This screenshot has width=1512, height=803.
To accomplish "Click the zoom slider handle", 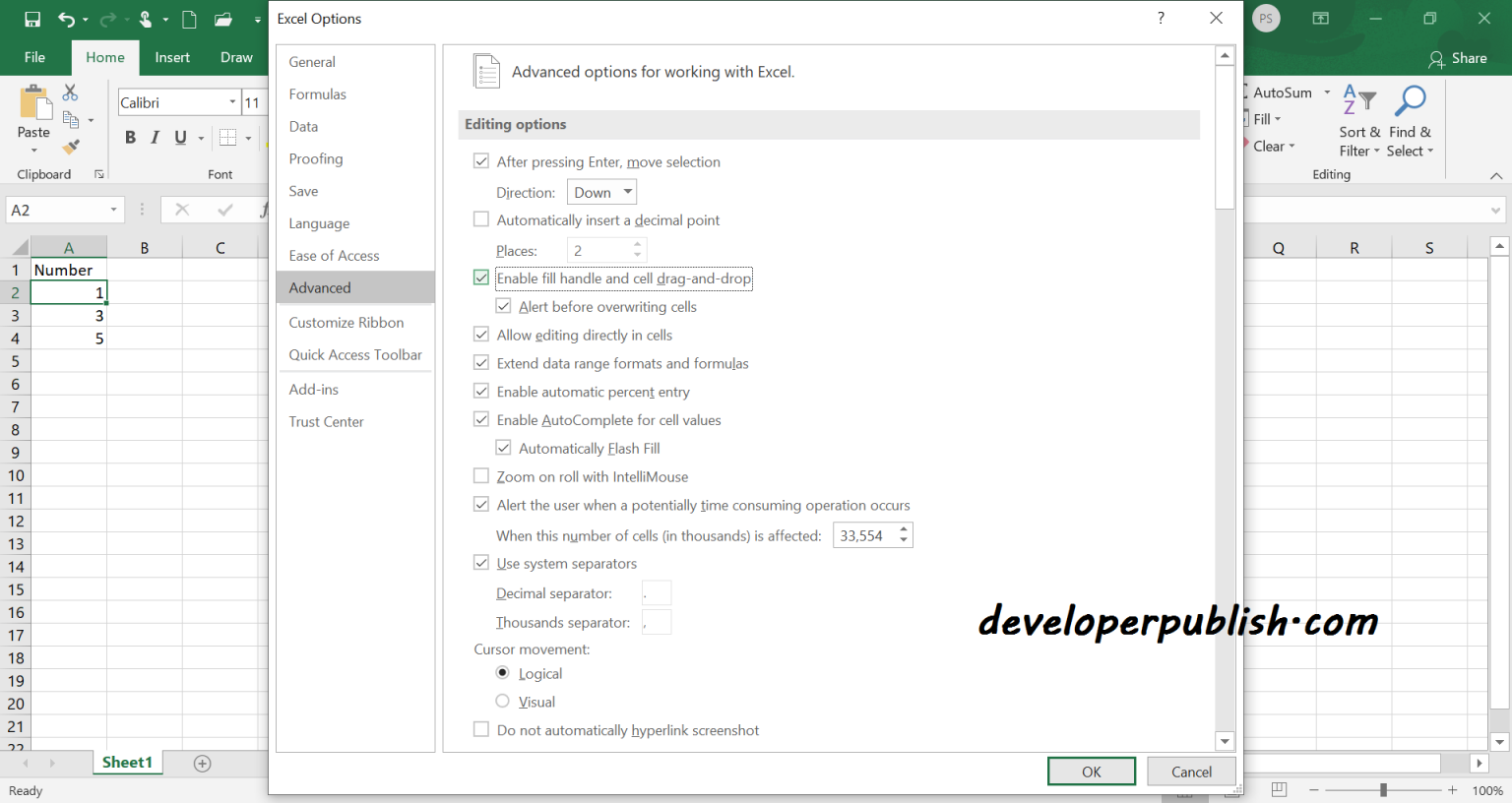I will pyautogui.click(x=1383, y=790).
